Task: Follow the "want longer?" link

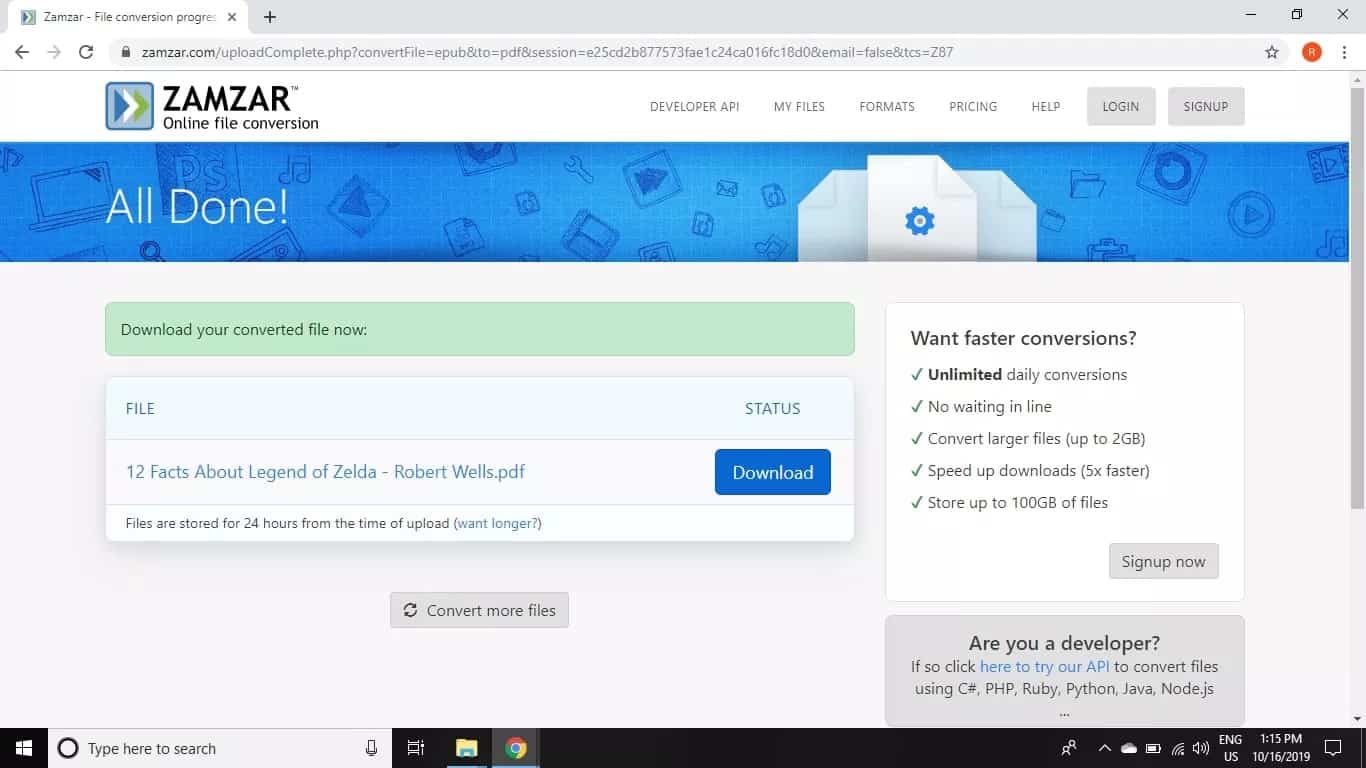Action: pyautogui.click(x=498, y=523)
